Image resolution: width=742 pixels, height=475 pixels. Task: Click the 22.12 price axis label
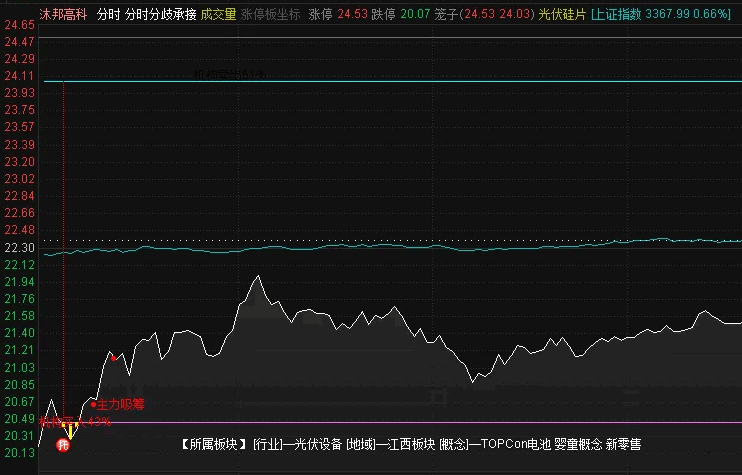pos(19,264)
